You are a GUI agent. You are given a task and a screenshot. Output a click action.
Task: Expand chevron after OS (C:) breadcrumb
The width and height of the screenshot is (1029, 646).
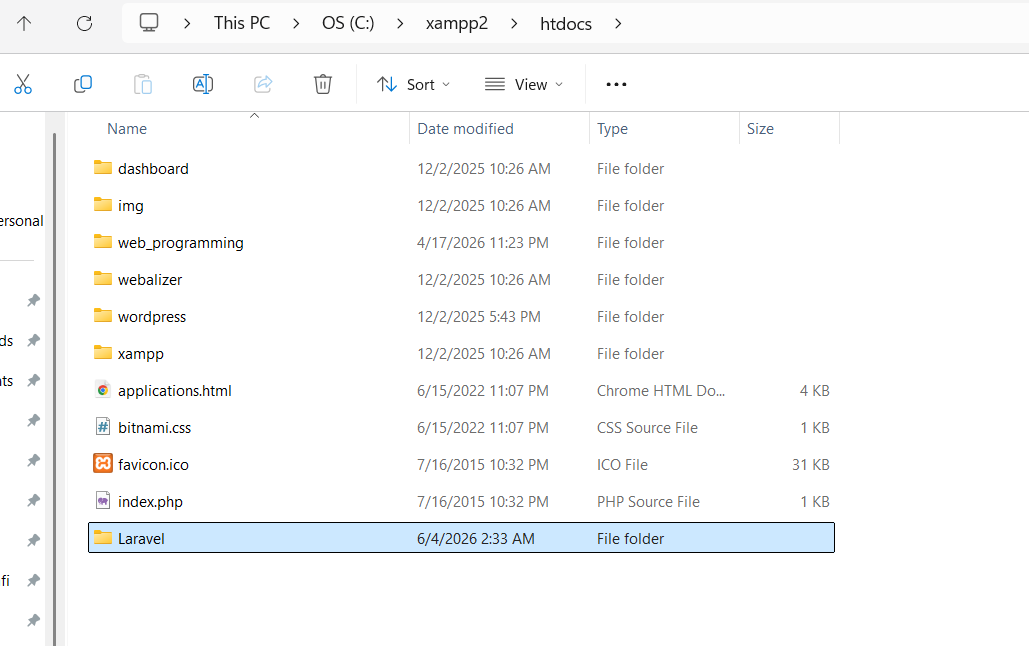pyautogui.click(x=400, y=24)
